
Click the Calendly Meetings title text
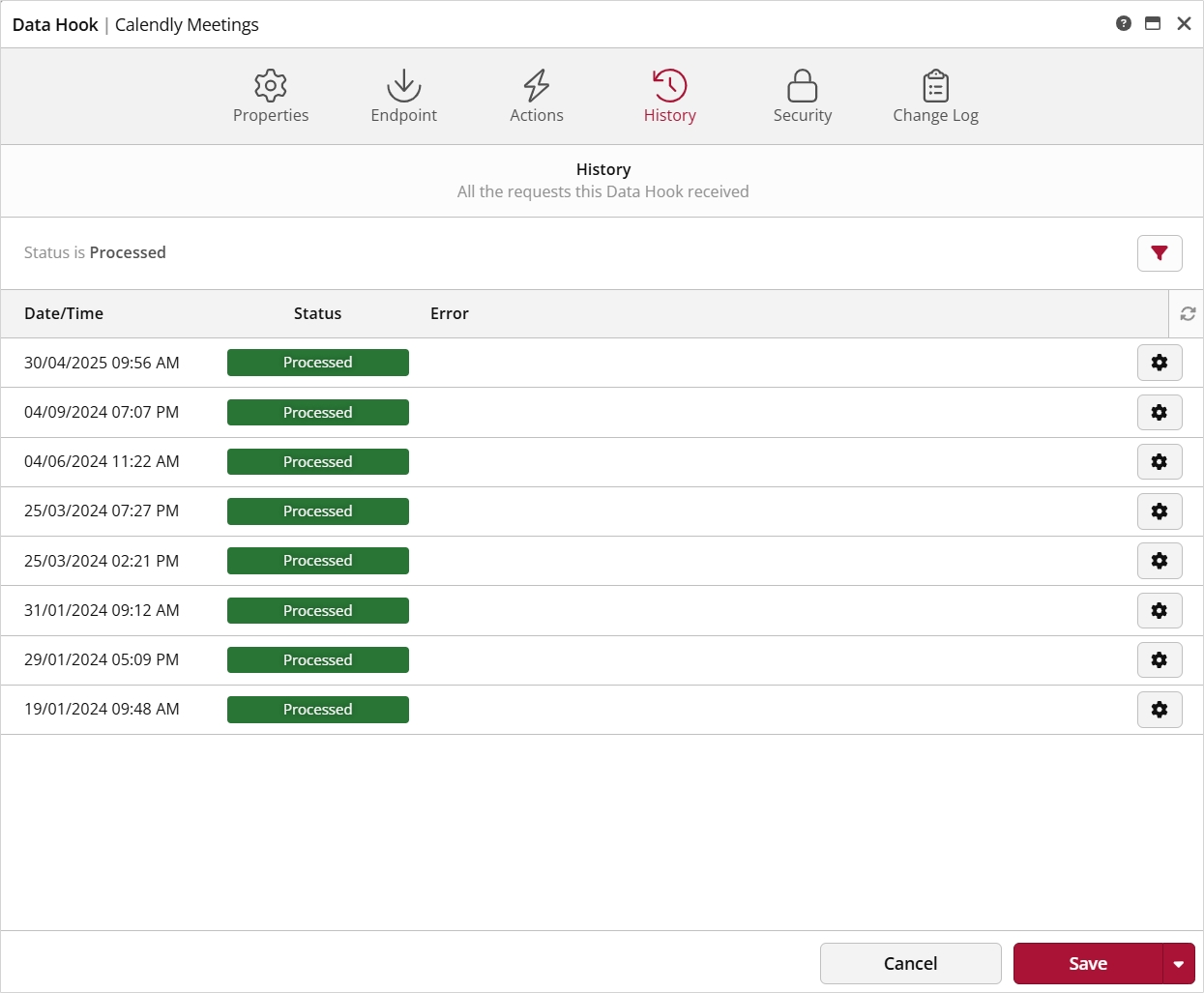click(x=187, y=25)
